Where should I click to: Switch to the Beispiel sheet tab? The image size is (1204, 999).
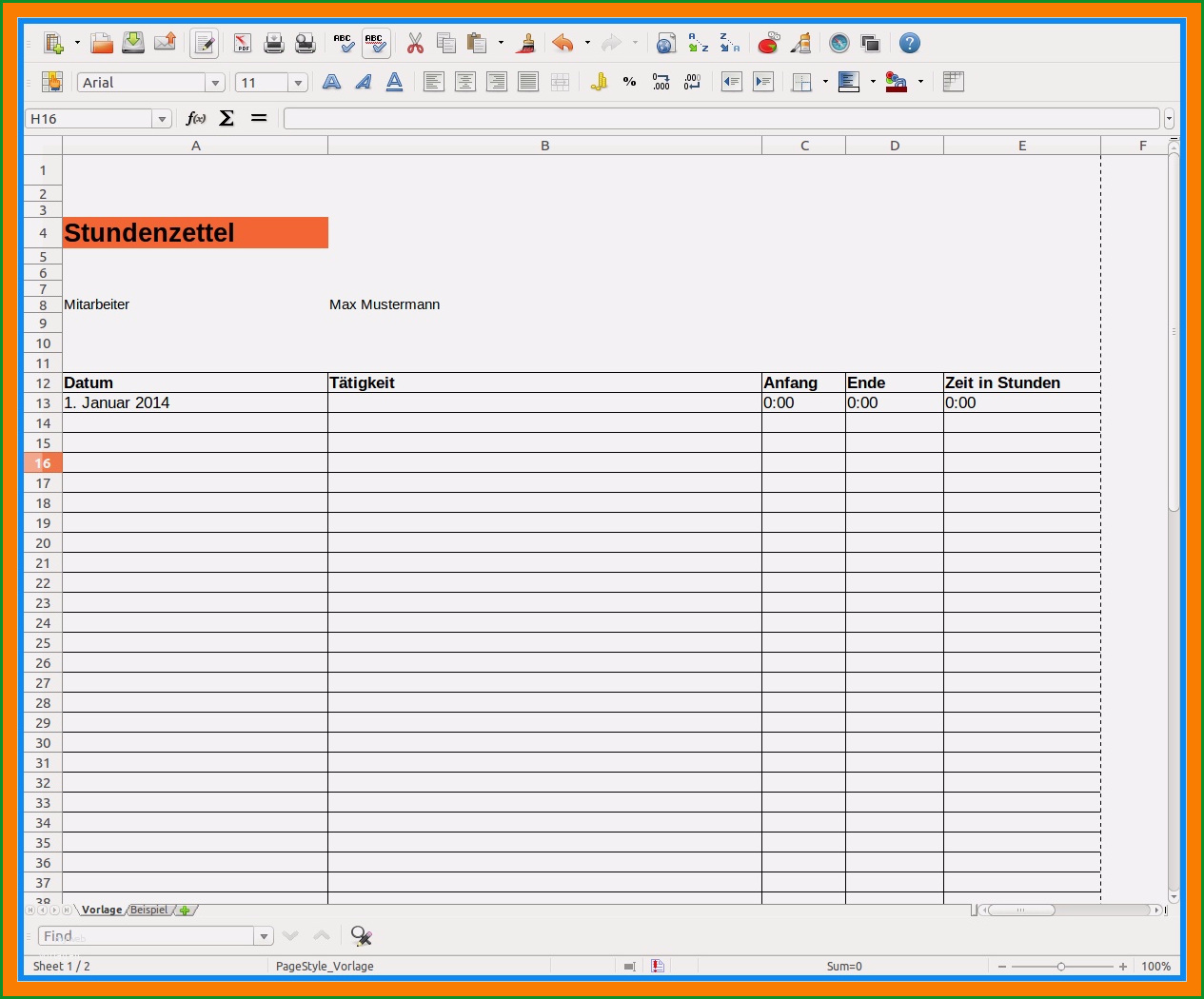point(149,910)
